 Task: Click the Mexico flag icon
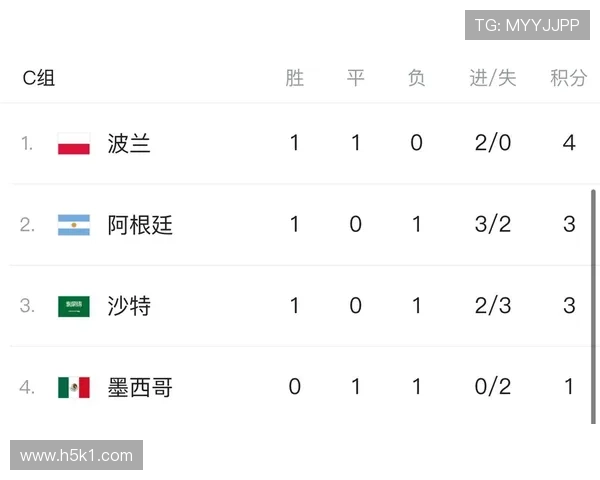tap(74, 387)
